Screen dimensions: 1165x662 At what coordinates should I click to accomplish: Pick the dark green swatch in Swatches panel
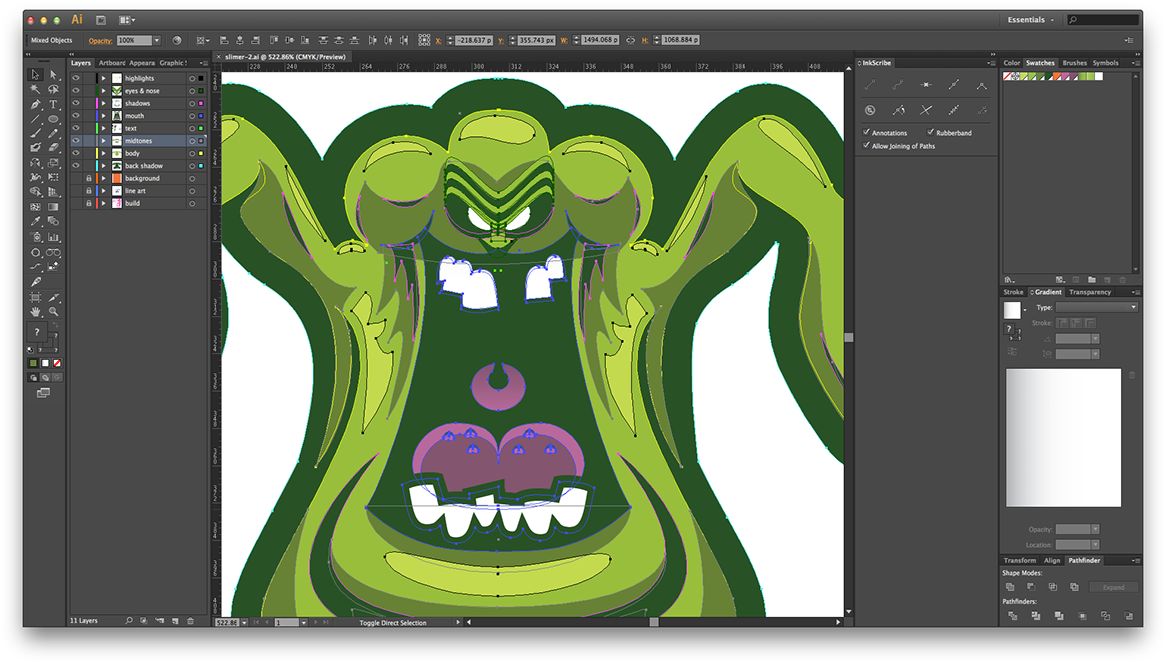[1049, 74]
